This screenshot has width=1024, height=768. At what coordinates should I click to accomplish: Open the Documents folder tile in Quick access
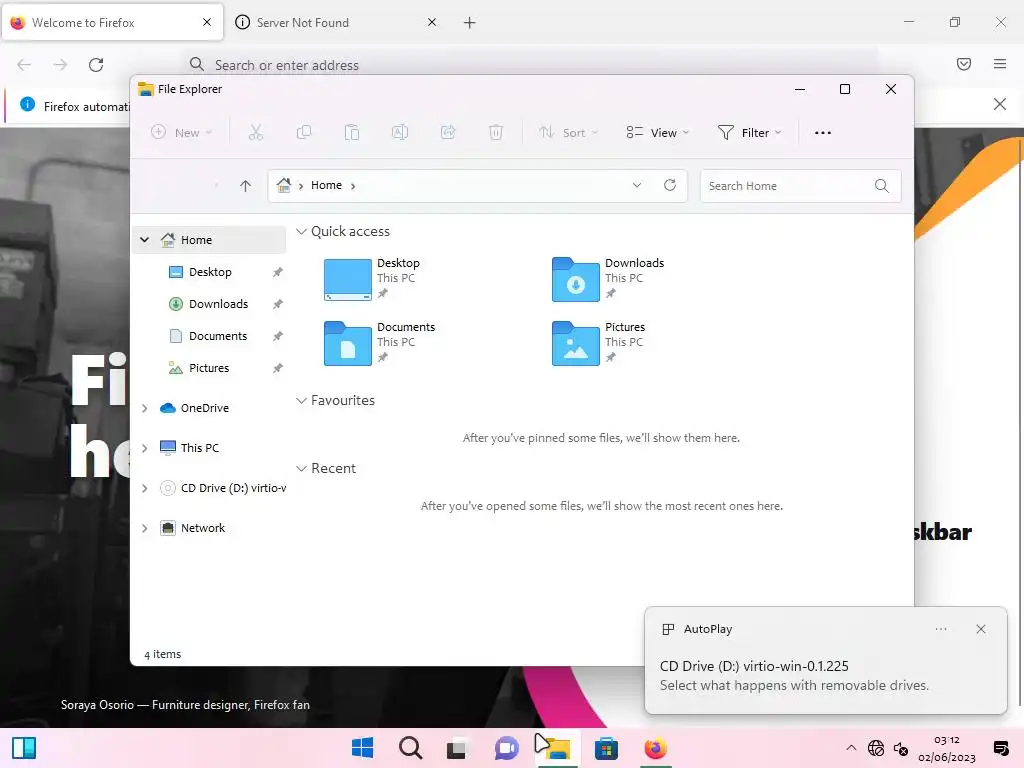coord(380,343)
